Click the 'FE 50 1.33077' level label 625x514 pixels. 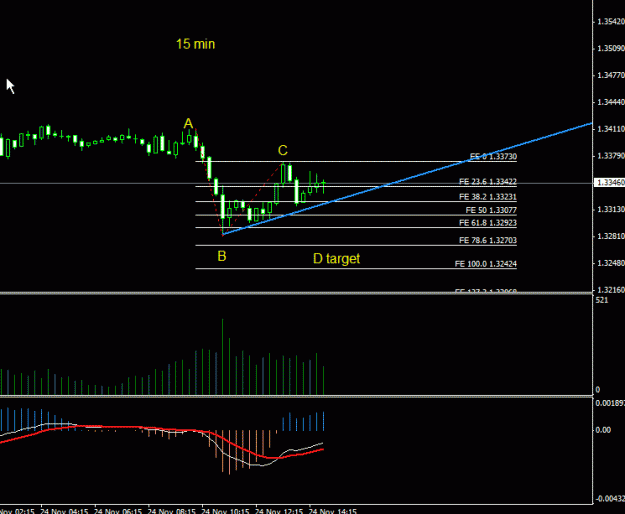tap(491, 210)
